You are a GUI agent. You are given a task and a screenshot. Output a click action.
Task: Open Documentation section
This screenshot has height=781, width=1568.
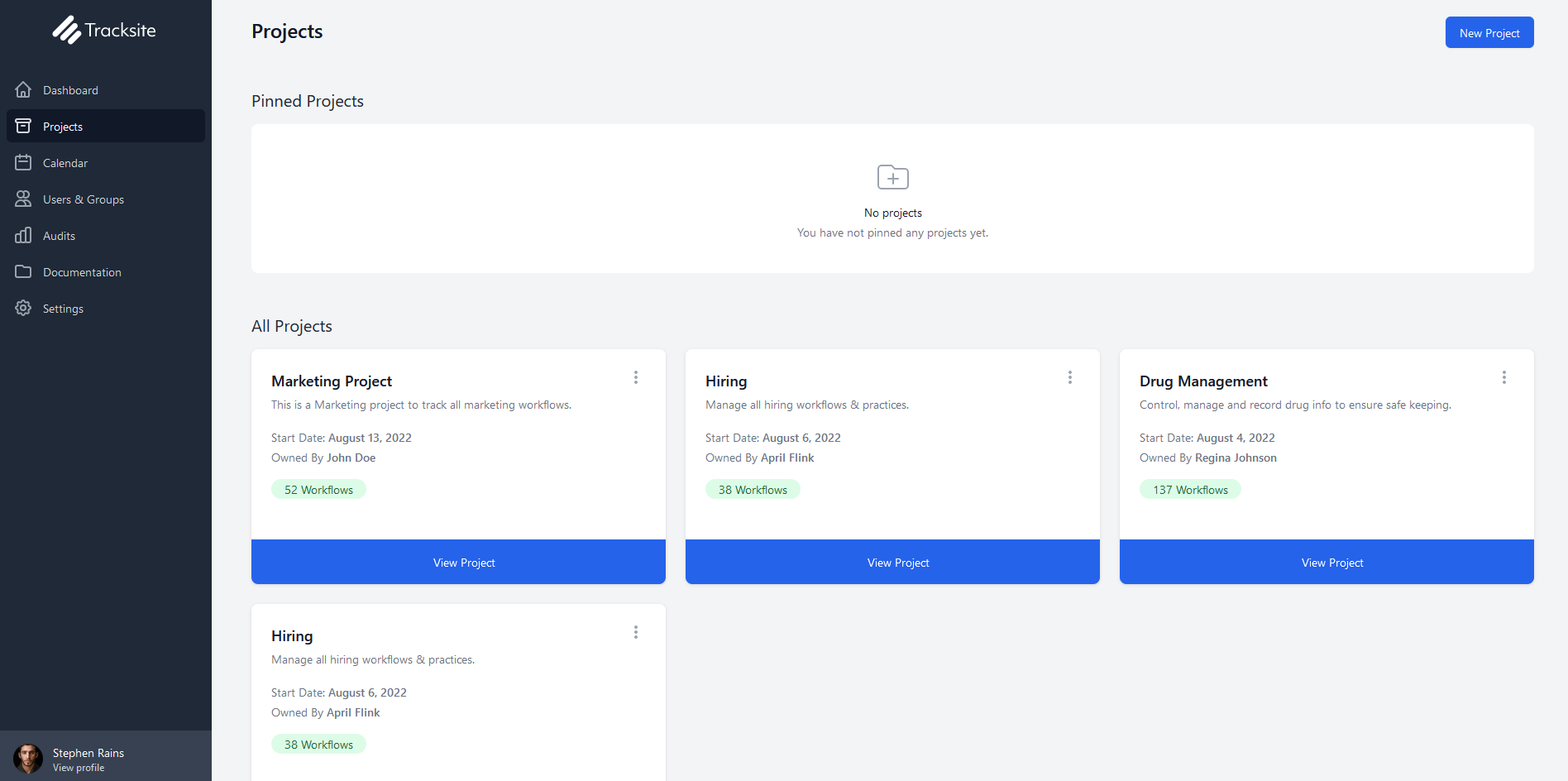tap(106, 271)
